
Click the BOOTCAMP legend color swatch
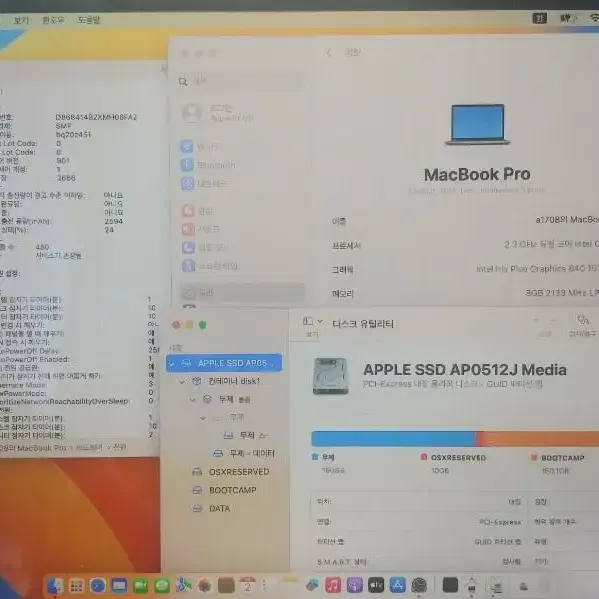coord(534,457)
